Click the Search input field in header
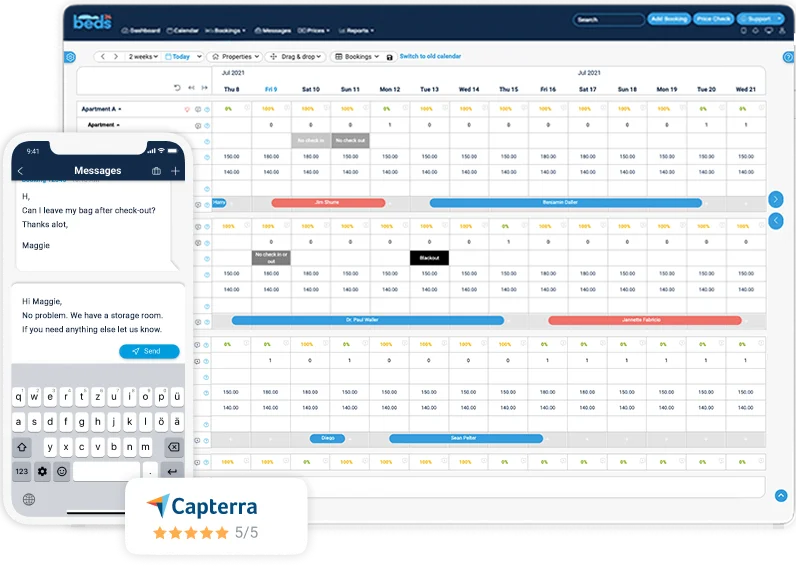The width and height of the screenshot is (796, 566). [608, 19]
